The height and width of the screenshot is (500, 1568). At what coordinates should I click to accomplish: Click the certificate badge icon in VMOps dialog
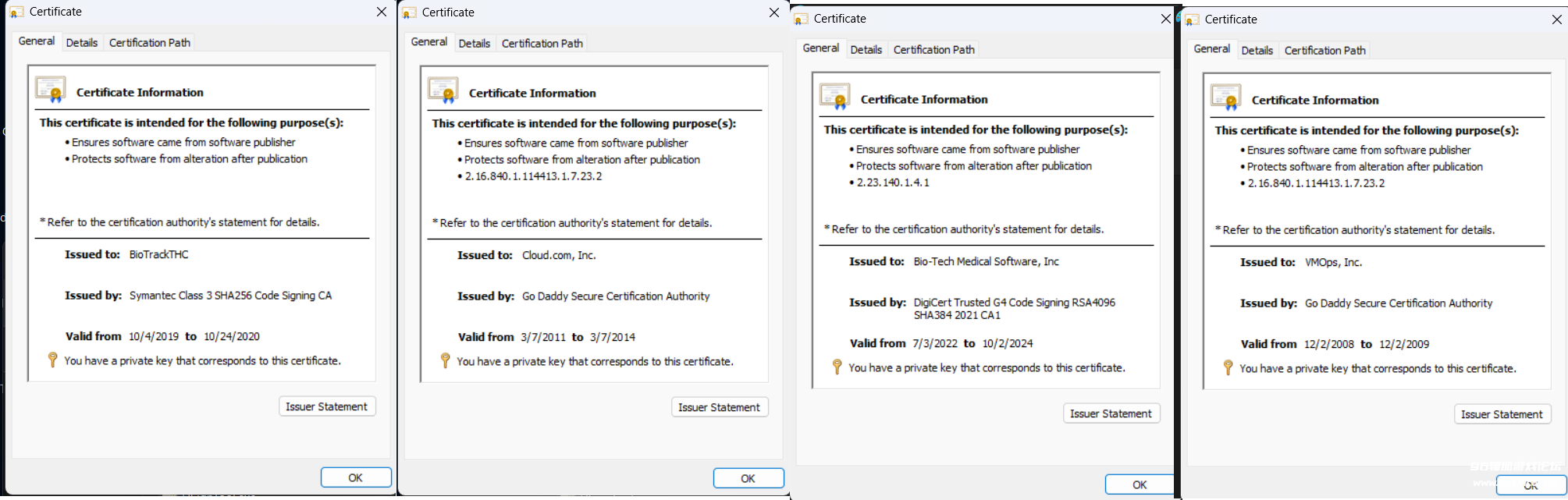(1226, 98)
